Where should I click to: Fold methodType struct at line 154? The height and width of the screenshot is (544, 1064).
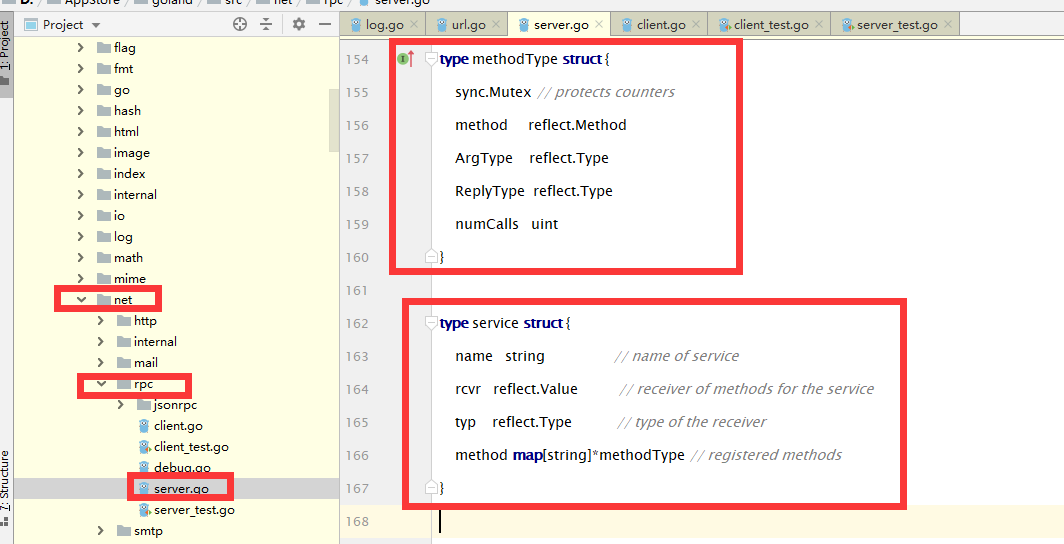pyautogui.click(x=430, y=59)
